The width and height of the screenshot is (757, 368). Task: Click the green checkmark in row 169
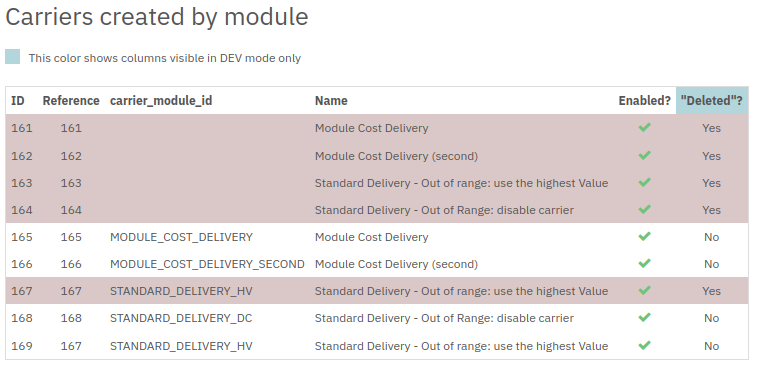pyautogui.click(x=644, y=346)
